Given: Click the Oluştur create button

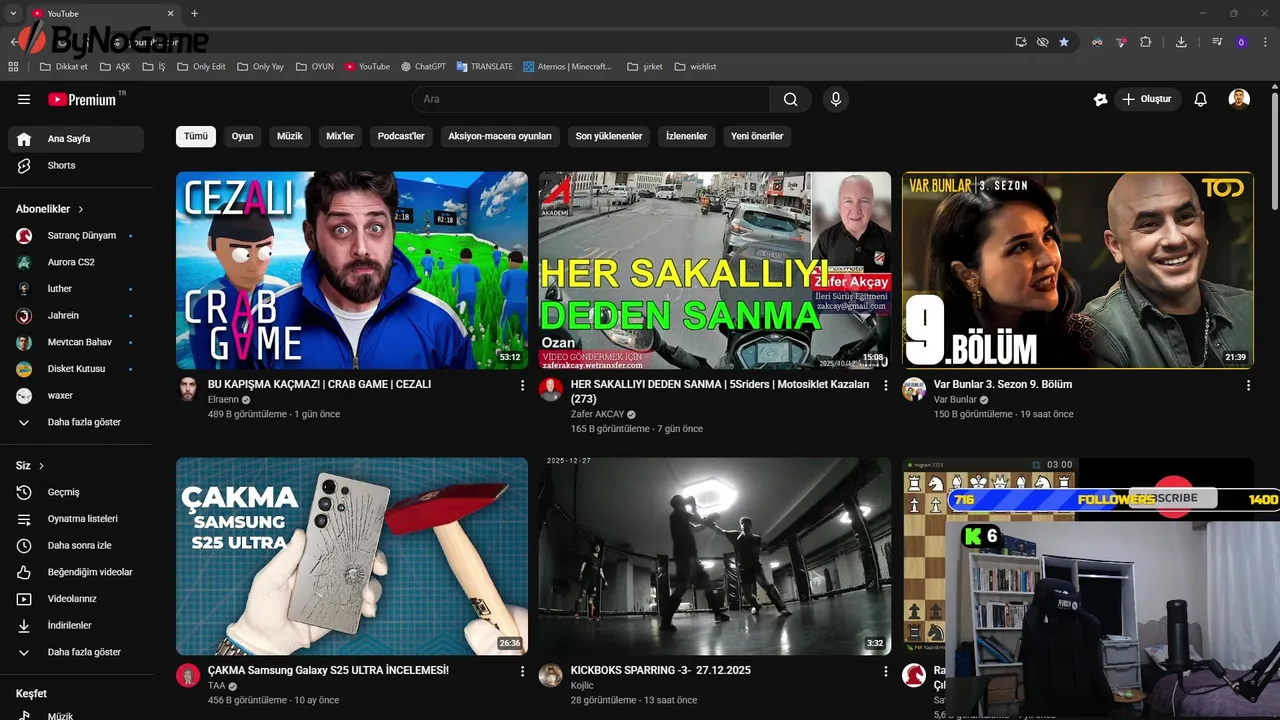Looking at the screenshot, I should 1147,99.
